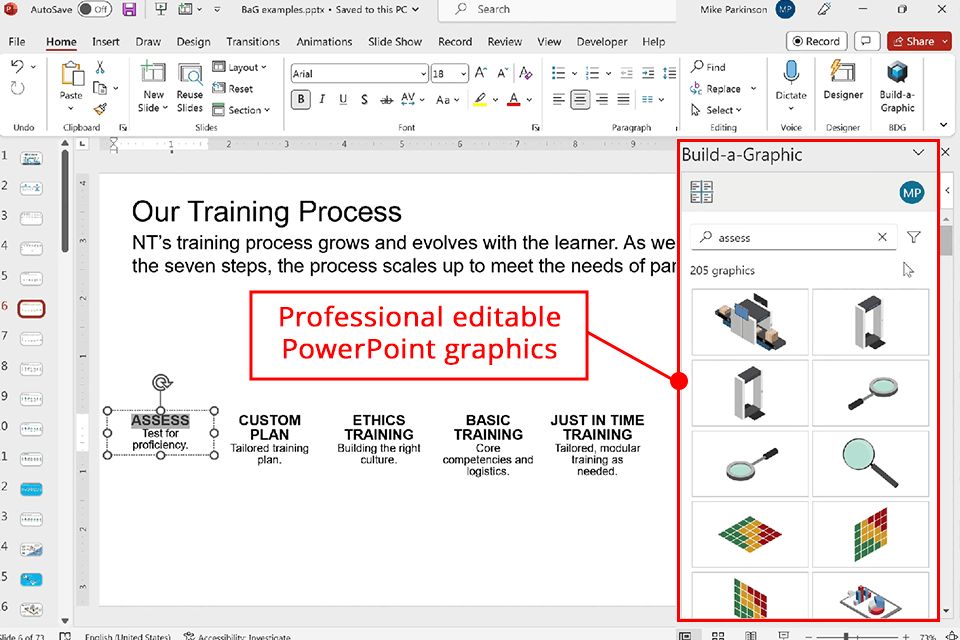Screen dimensions: 960x640
Task: Click the title bar Search box
Action: (557, 9)
